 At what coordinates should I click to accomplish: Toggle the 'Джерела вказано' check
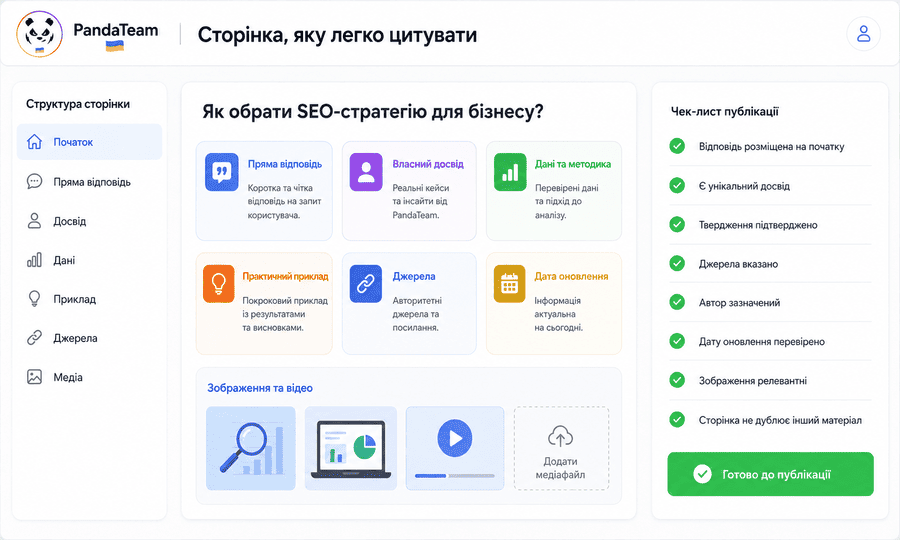tap(677, 263)
